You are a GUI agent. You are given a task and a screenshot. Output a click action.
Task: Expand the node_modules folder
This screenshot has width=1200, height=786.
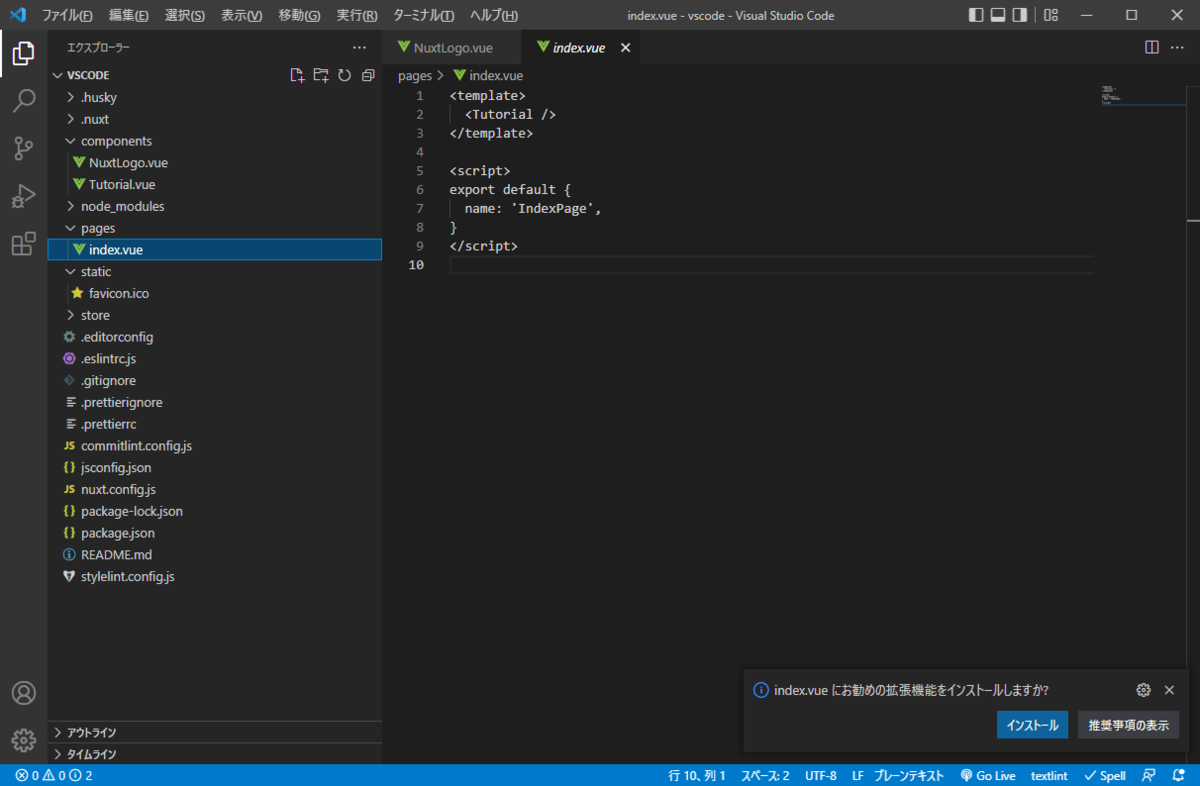215,206
